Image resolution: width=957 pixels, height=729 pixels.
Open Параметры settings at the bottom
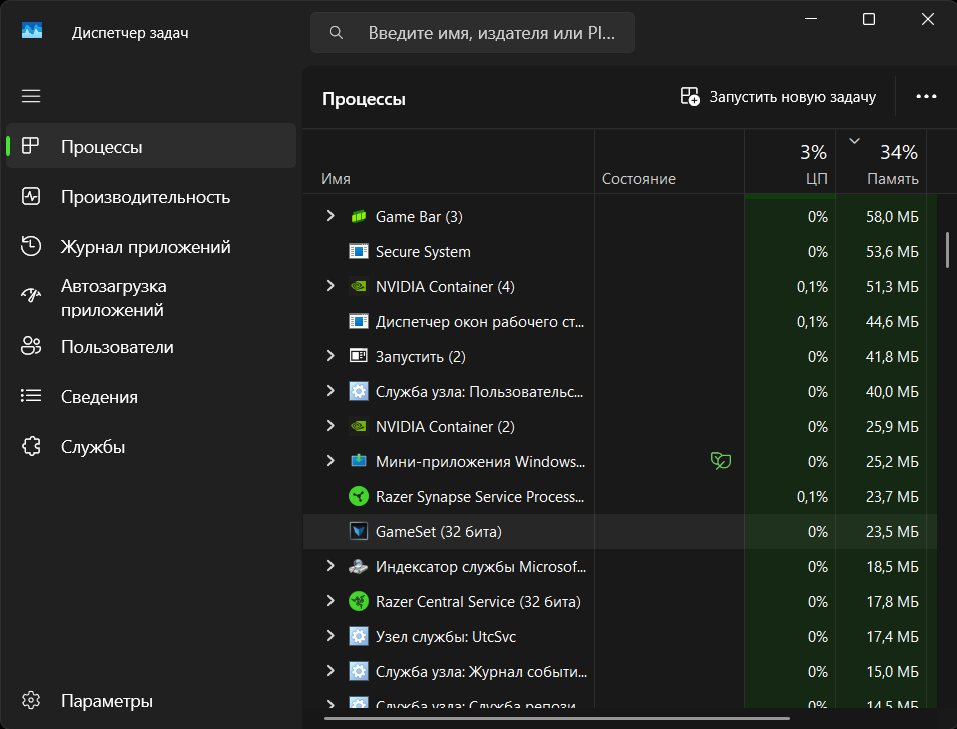tap(106, 701)
